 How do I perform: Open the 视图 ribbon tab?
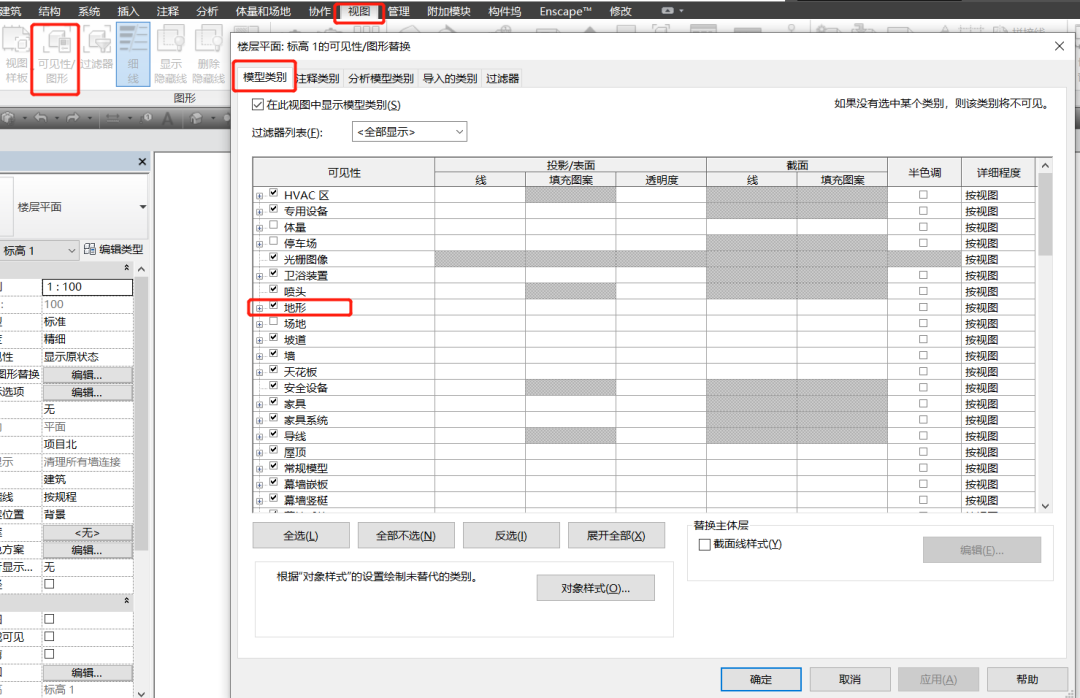[359, 11]
